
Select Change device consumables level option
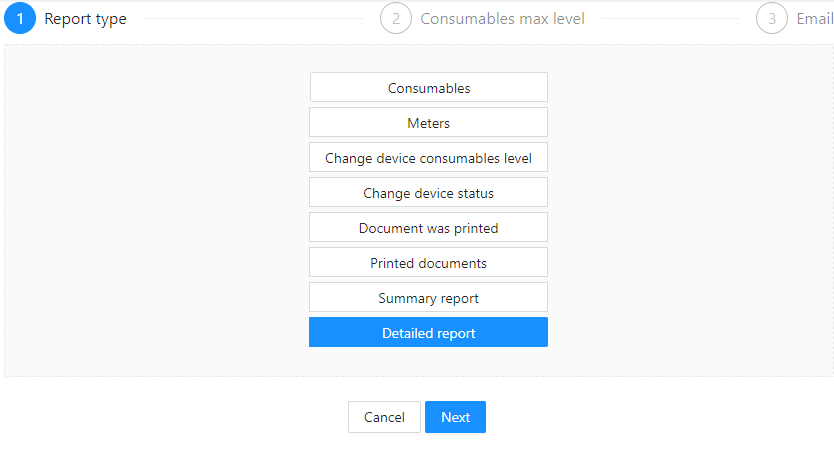[429, 157]
